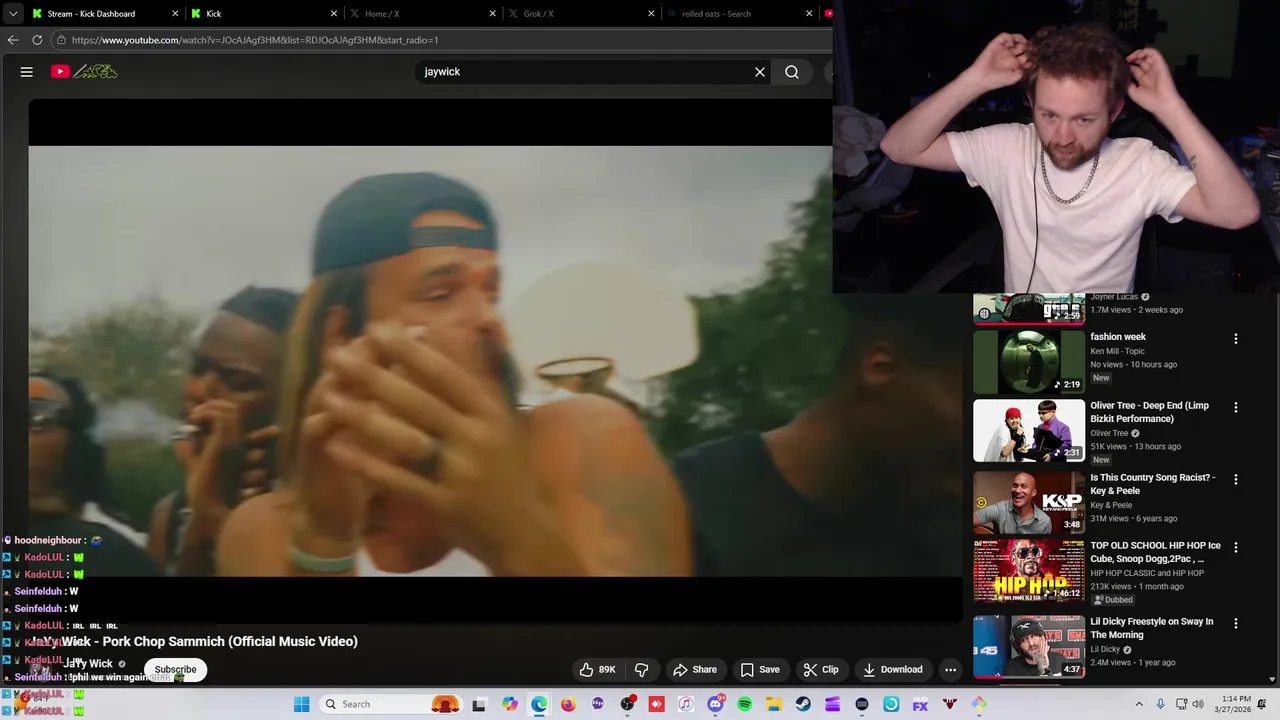Switch to the Grok / X tab
Screen dimensions: 1280x720
[x=581, y=14]
